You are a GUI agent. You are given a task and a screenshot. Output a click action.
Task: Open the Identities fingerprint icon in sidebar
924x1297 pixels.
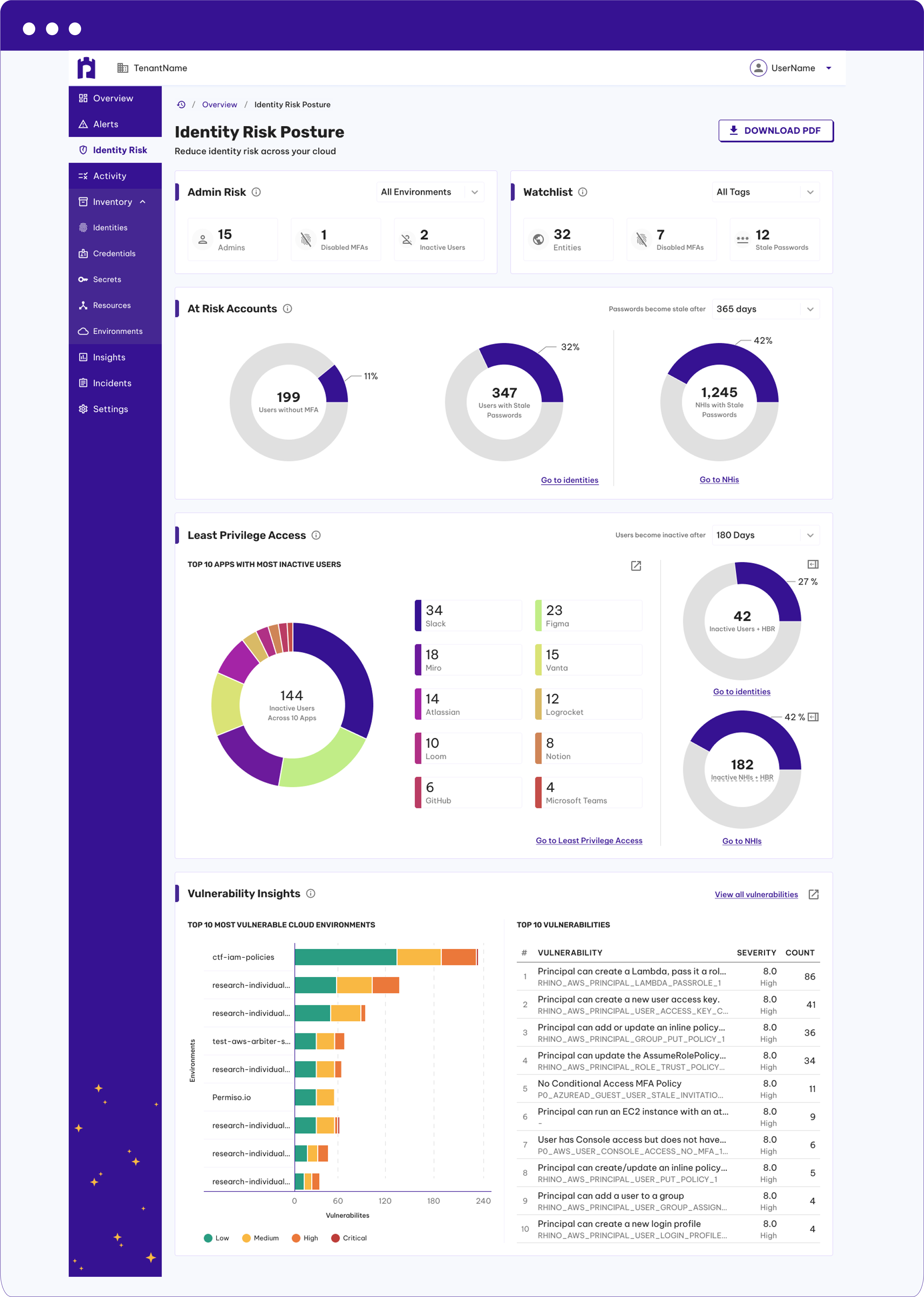click(83, 228)
